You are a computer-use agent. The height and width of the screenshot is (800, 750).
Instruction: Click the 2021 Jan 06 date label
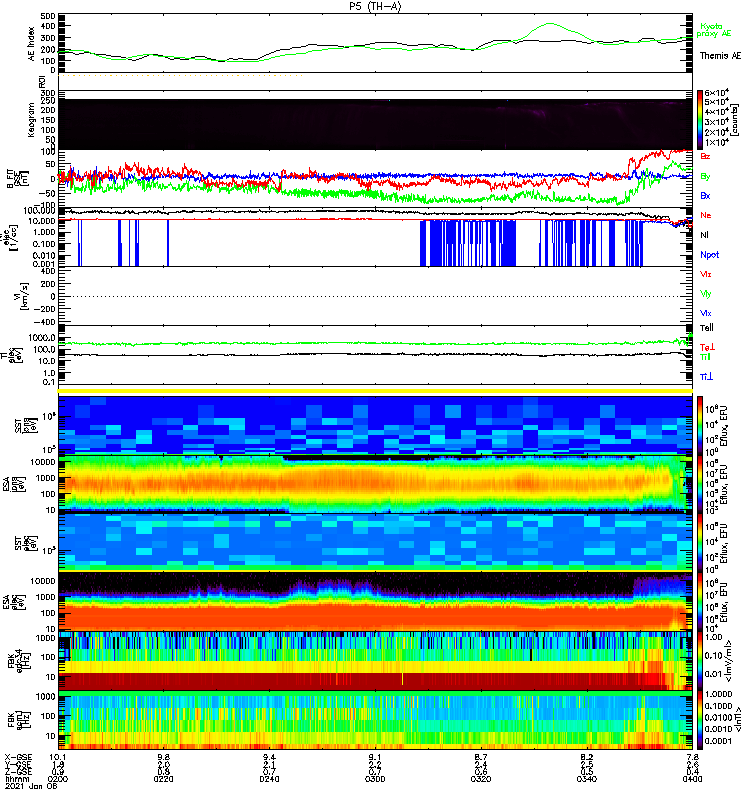pyautogui.click(x=31, y=786)
